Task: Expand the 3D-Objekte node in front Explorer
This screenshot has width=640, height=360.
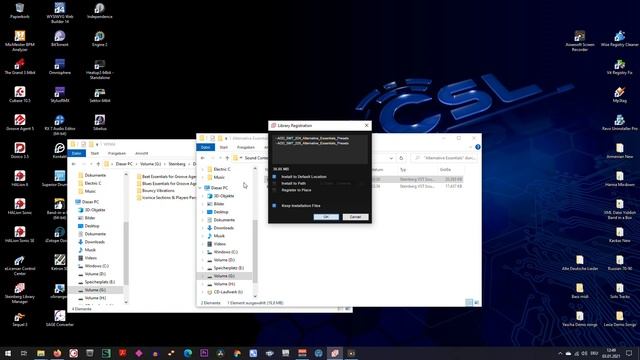Action: tap(203, 196)
